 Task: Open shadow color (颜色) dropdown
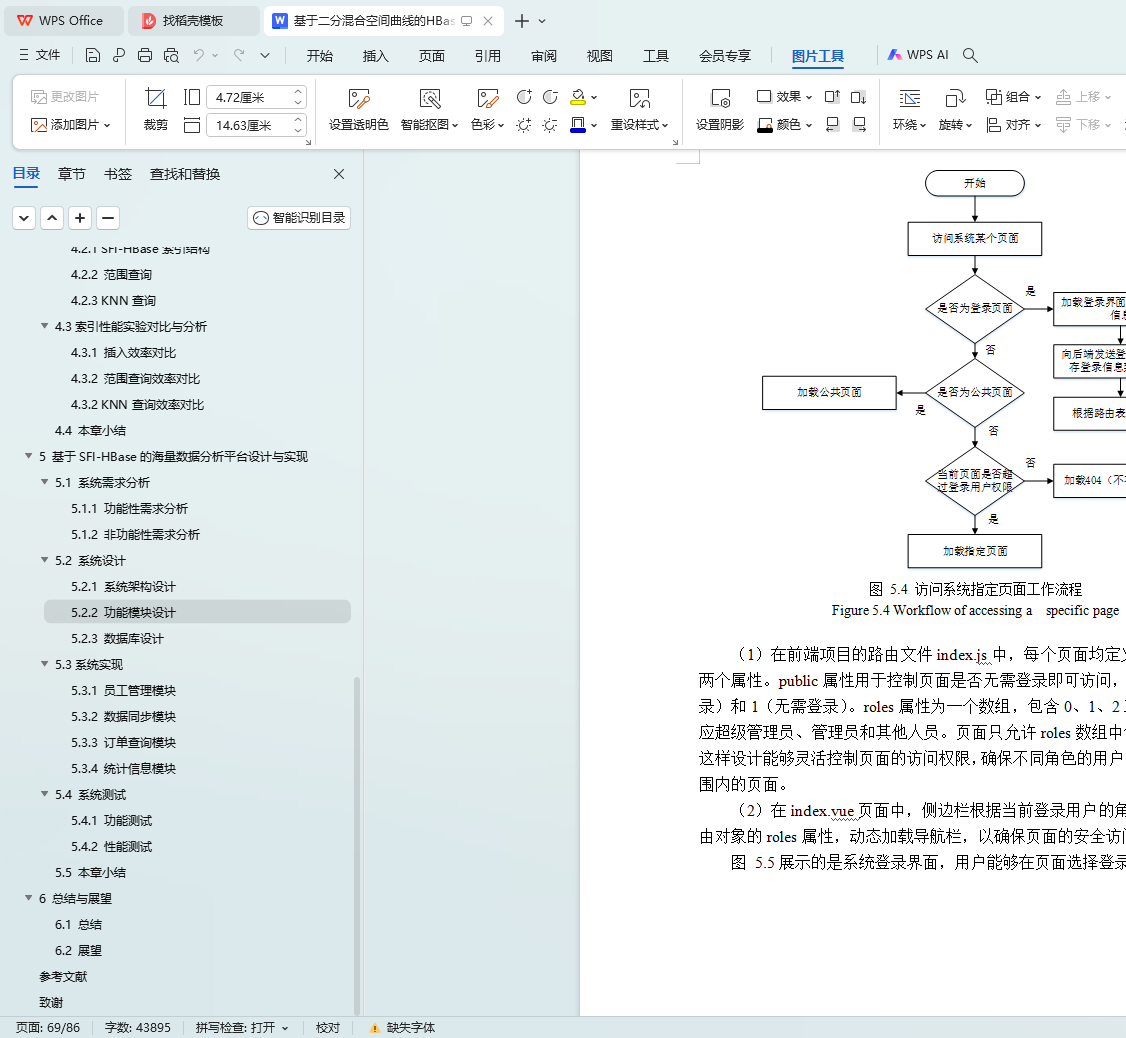point(785,125)
